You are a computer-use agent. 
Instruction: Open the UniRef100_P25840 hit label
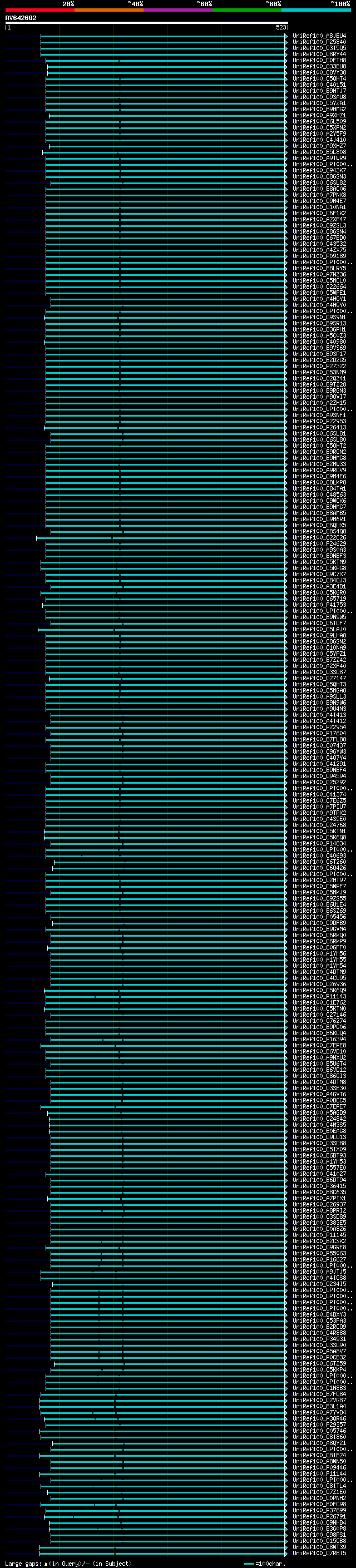(319, 42)
